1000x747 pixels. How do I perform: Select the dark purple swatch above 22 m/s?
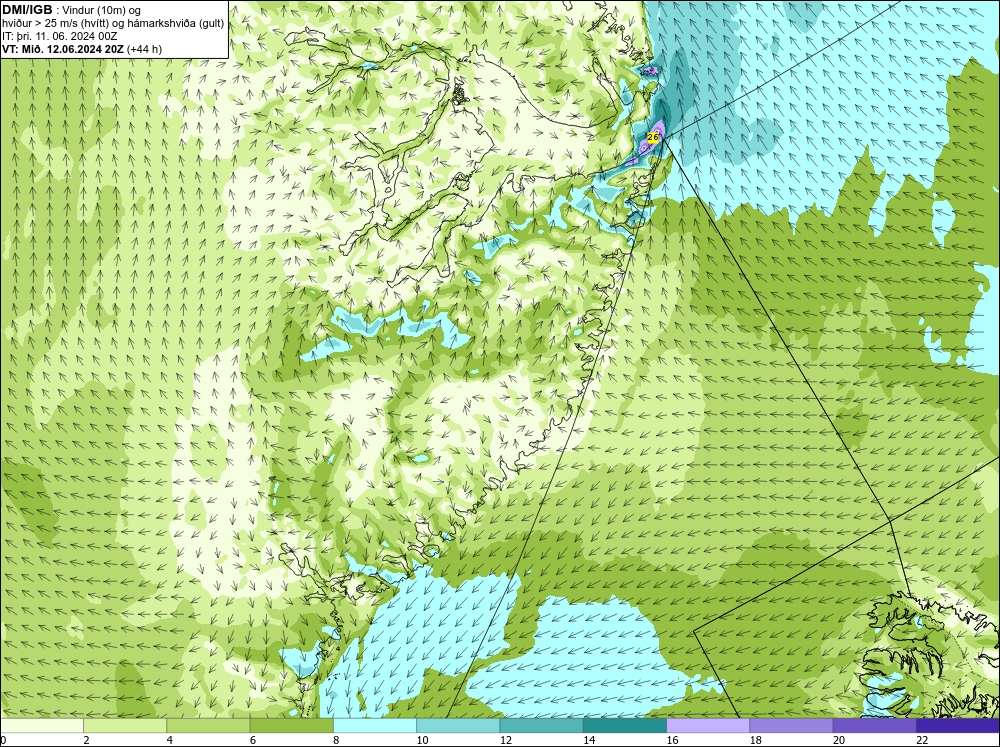[957, 726]
